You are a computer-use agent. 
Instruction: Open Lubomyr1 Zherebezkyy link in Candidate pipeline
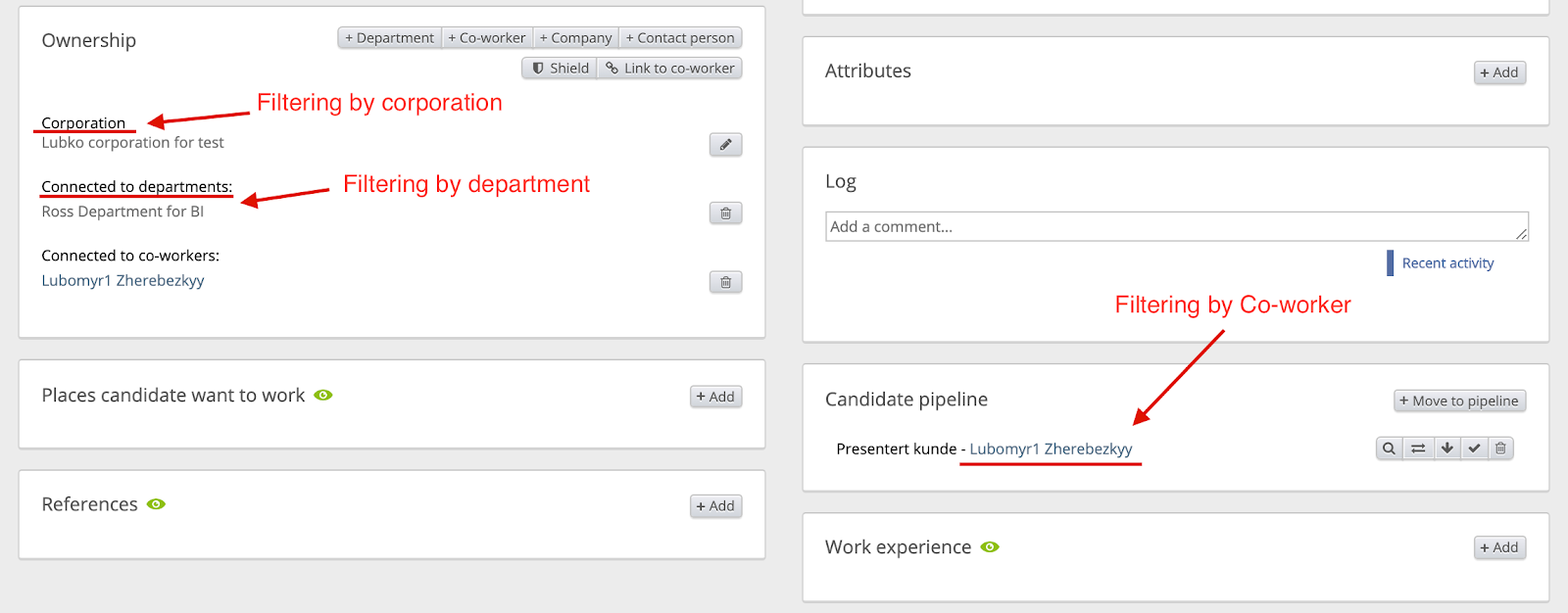(1051, 448)
